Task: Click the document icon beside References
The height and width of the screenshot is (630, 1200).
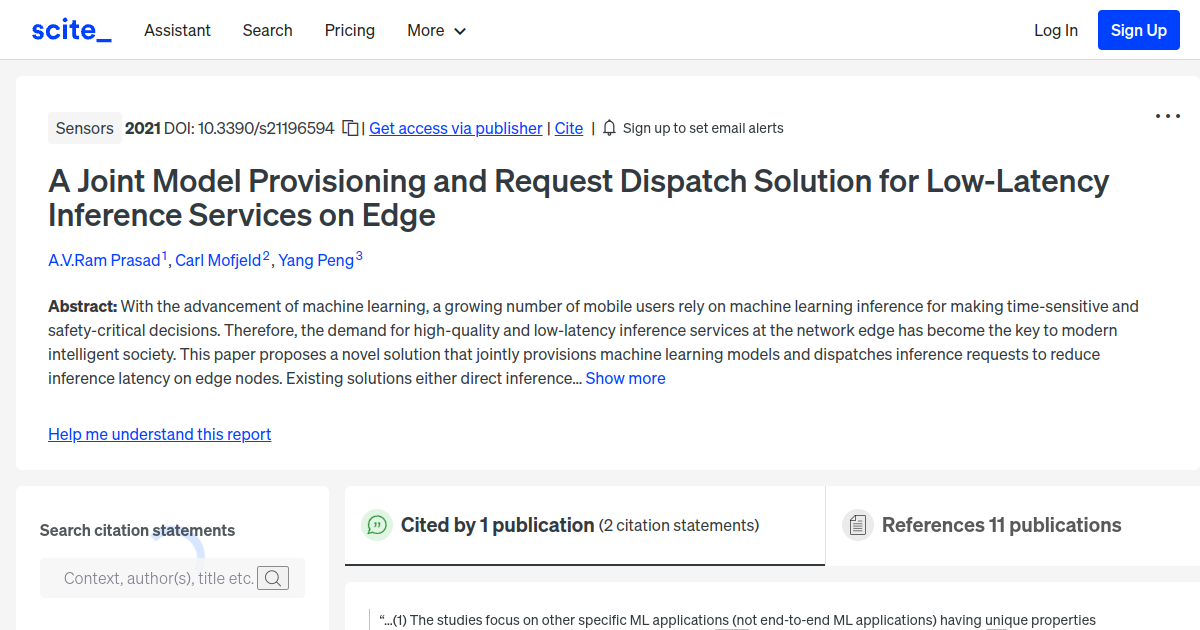Action: pos(858,524)
